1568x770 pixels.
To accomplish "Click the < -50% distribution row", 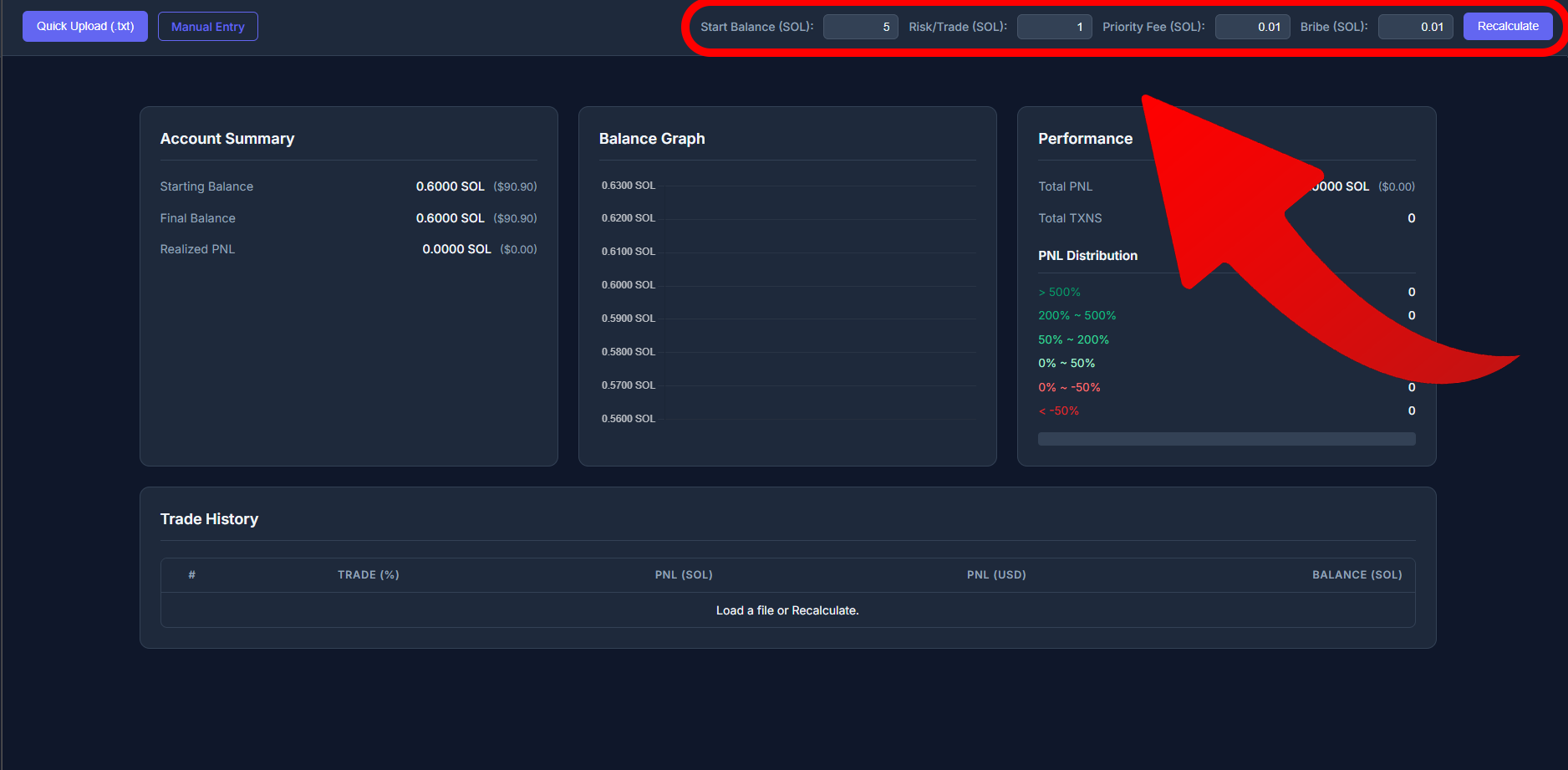I will click(x=1226, y=410).
